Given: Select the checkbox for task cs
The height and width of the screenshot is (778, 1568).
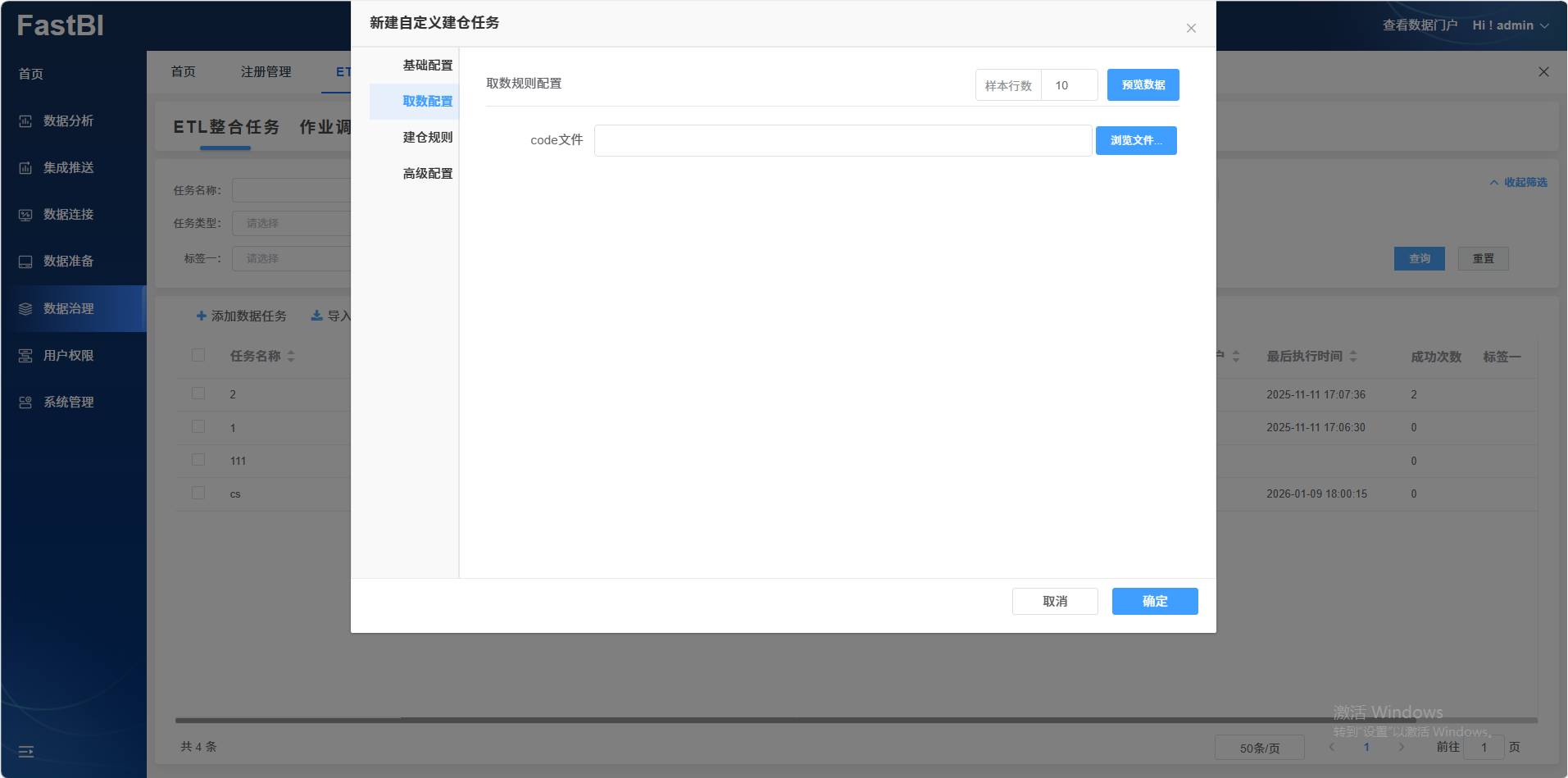Looking at the screenshot, I should click(x=198, y=494).
